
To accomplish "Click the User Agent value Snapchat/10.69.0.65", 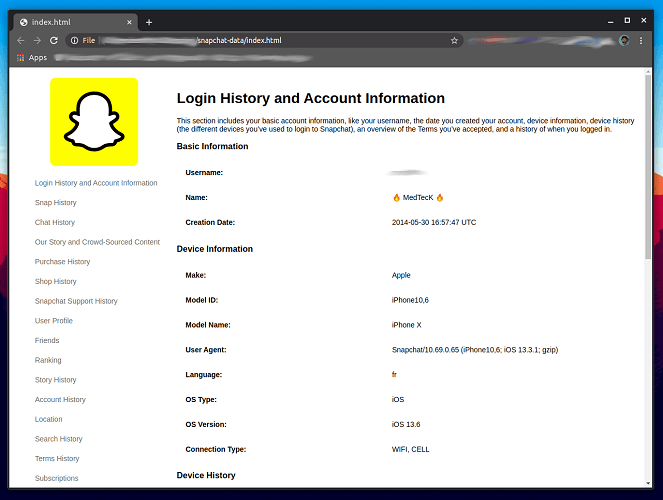I will pyautogui.click(x=475, y=350).
